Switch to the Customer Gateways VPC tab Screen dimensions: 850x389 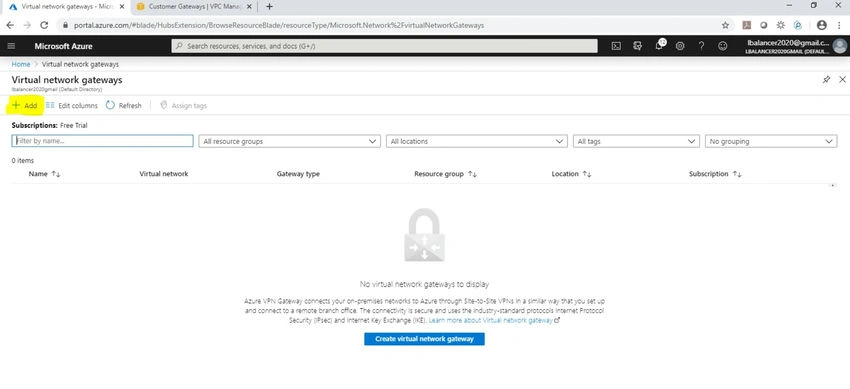194,7
